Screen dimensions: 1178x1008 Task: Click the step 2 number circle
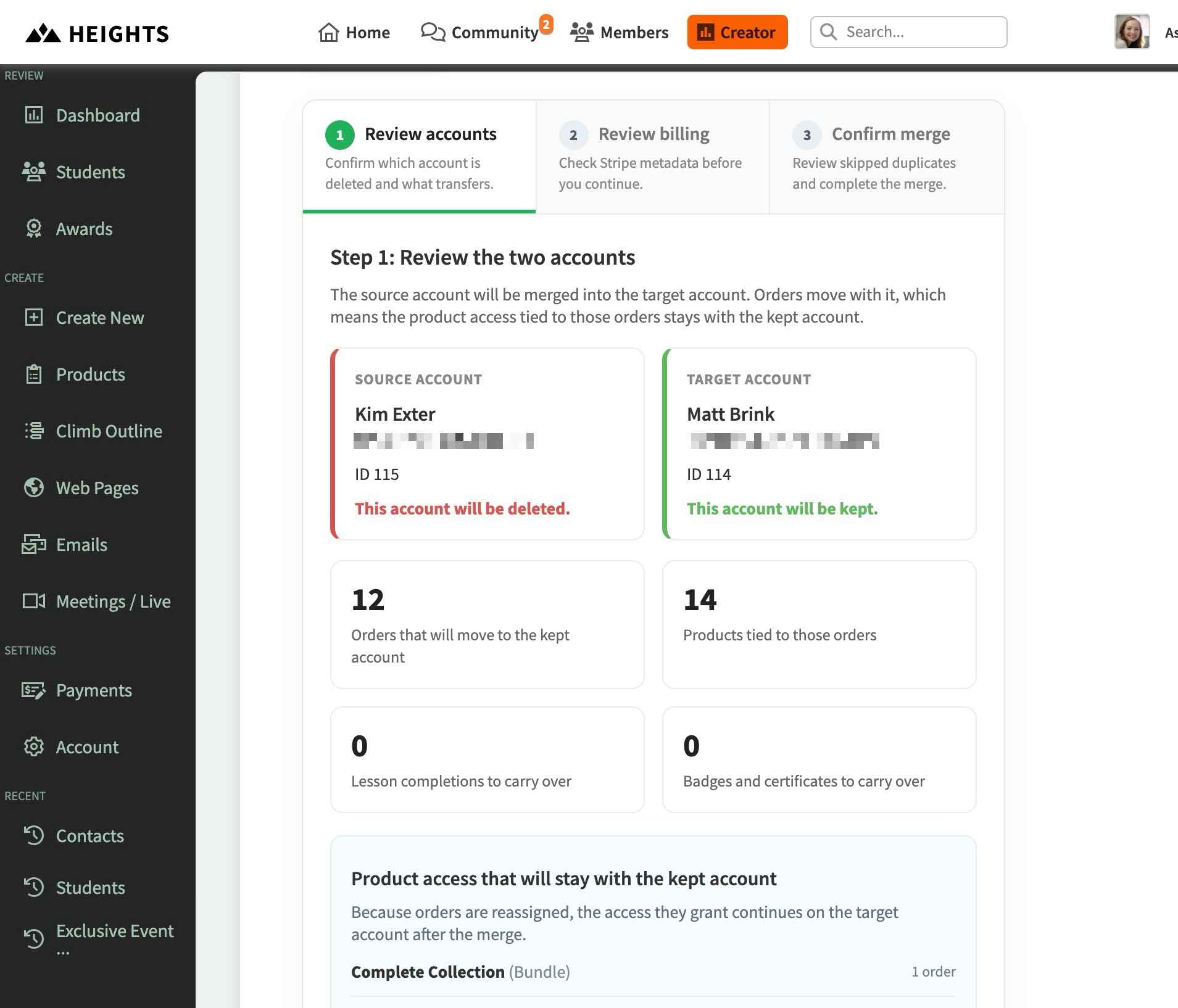(573, 135)
